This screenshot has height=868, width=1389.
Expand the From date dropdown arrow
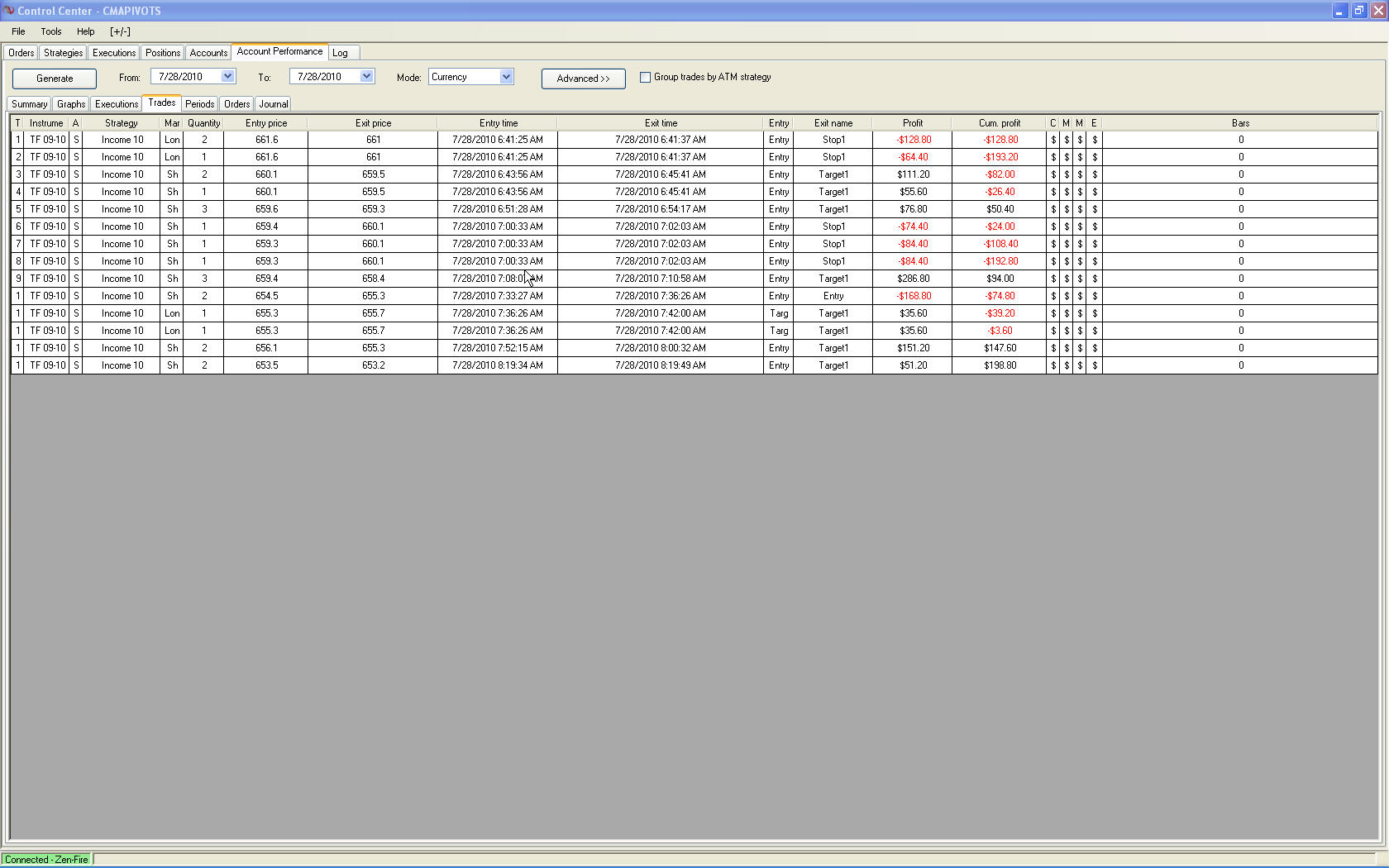point(227,76)
